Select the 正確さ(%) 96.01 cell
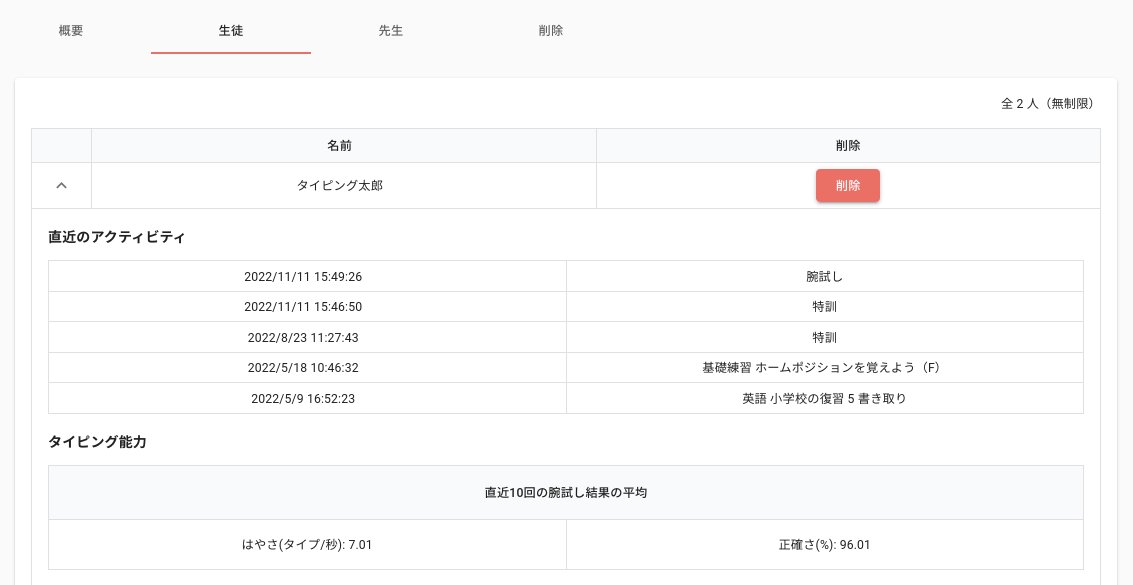Image resolution: width=1133 pixels, height=585 pixels. (x=824, y=545)
